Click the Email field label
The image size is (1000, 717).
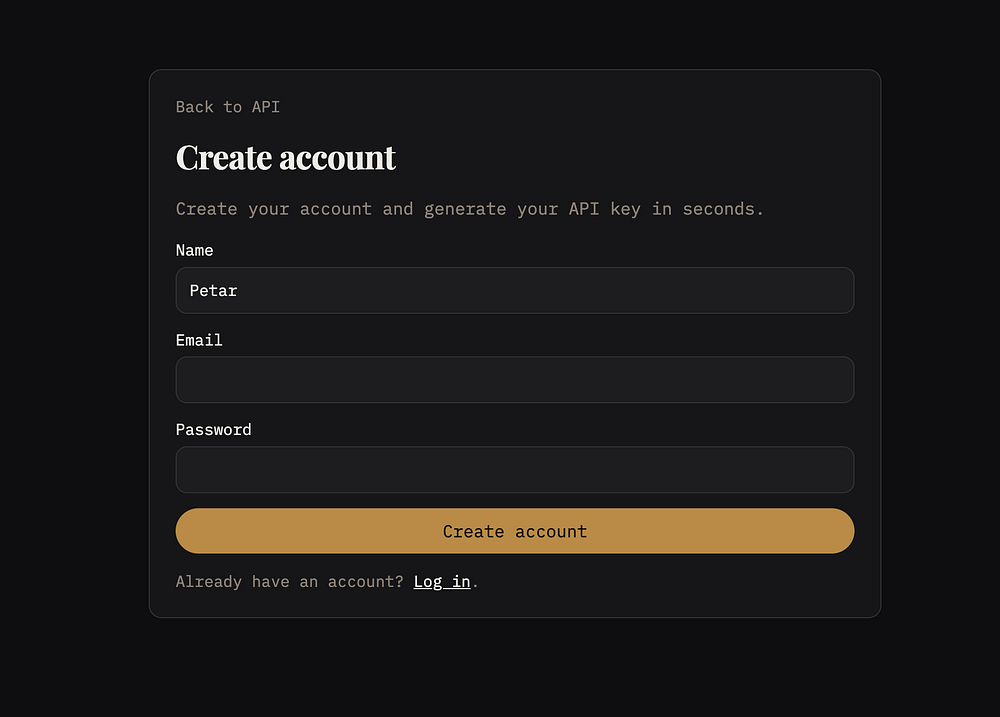point(199,340)
